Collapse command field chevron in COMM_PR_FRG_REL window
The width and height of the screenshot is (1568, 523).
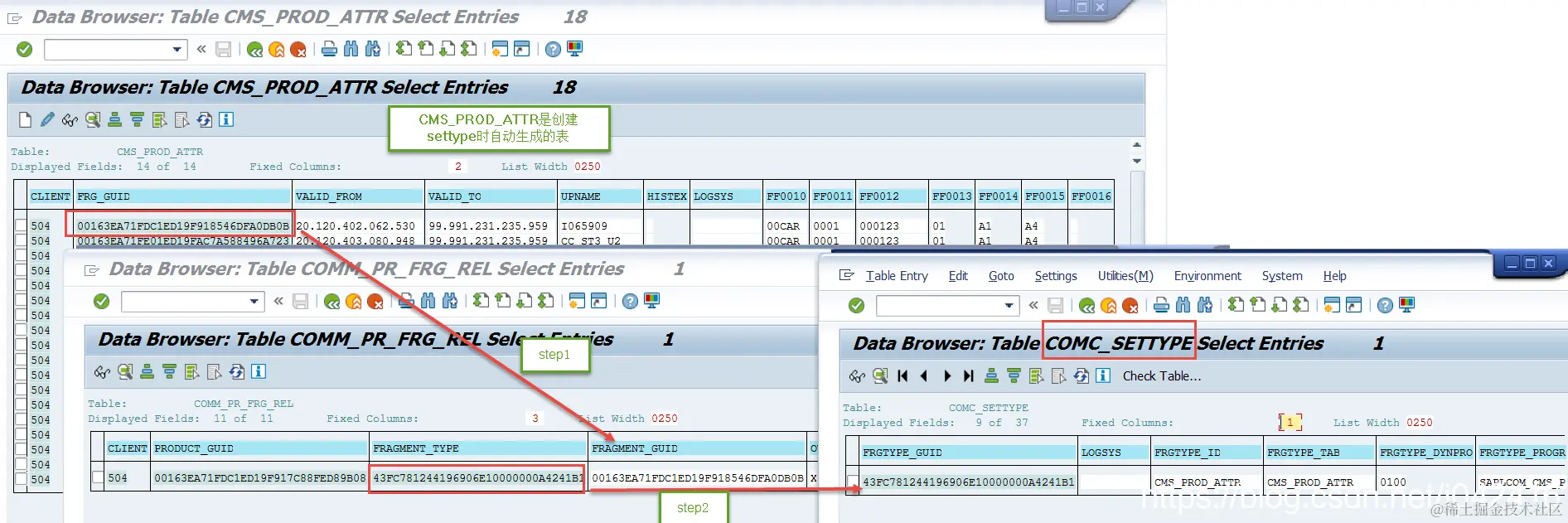coord(278,302)
